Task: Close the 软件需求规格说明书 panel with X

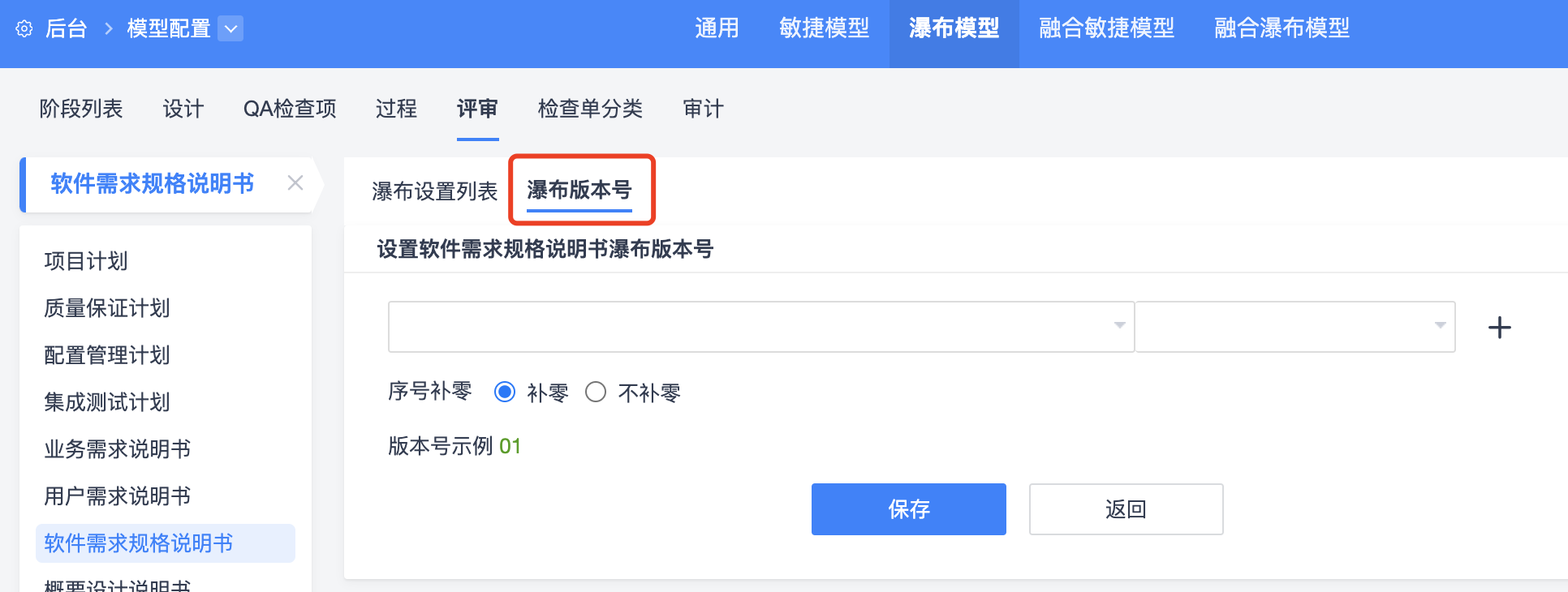Action: pos(295,183)
